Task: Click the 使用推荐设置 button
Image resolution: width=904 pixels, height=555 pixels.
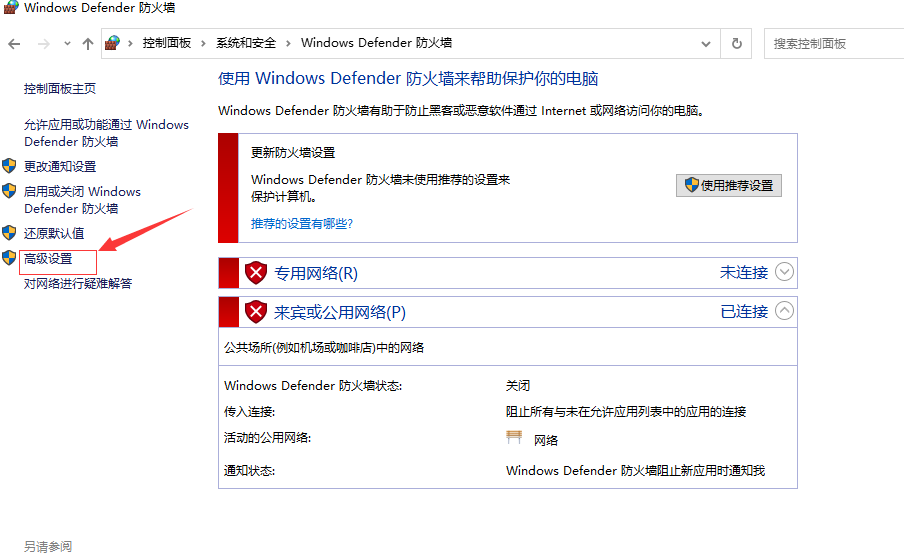Action: pyautogui.click(x=729, y=185)
